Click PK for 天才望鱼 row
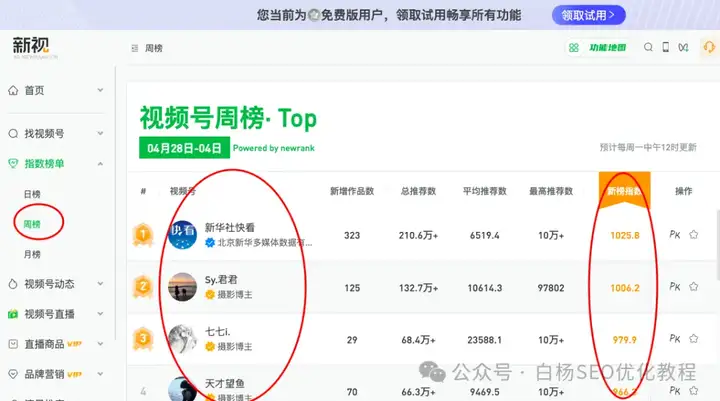The image size is (720, 401). click(x=675, y=390)
